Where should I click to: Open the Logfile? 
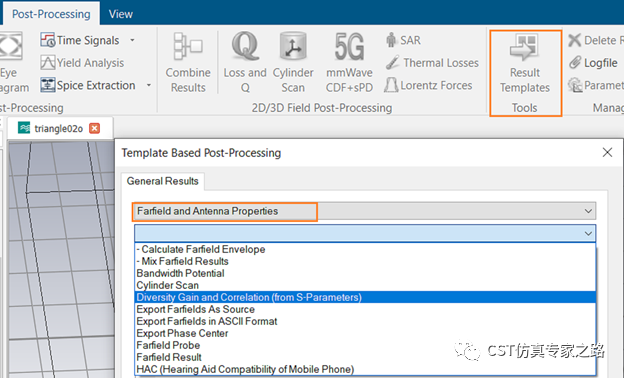pos(593,62)
